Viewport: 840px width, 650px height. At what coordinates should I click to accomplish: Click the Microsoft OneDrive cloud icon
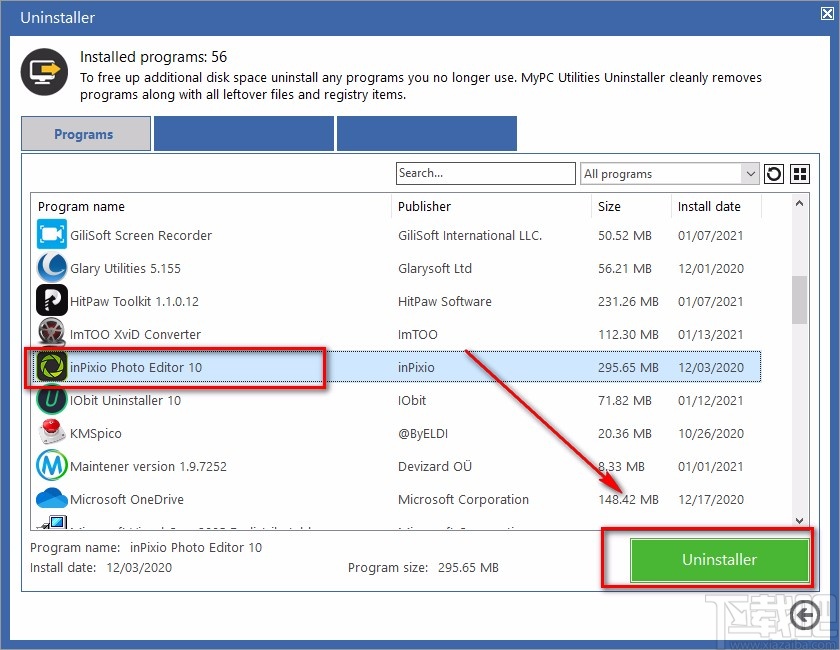52,498
